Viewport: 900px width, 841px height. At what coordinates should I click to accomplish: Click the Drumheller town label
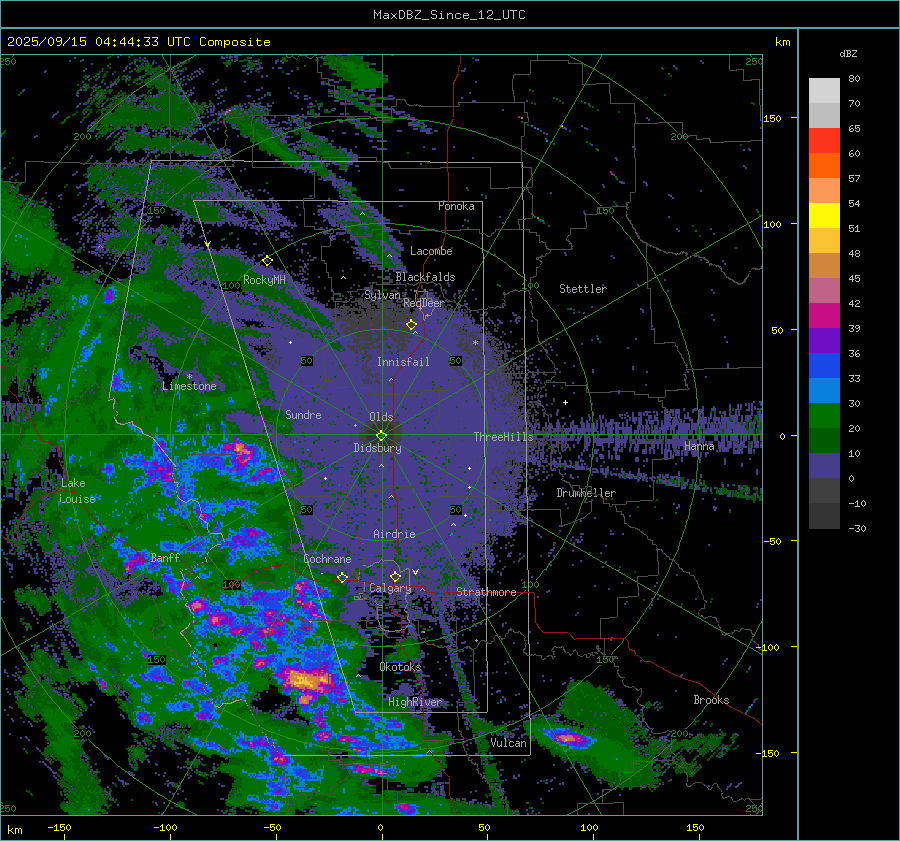coord(586,493)
